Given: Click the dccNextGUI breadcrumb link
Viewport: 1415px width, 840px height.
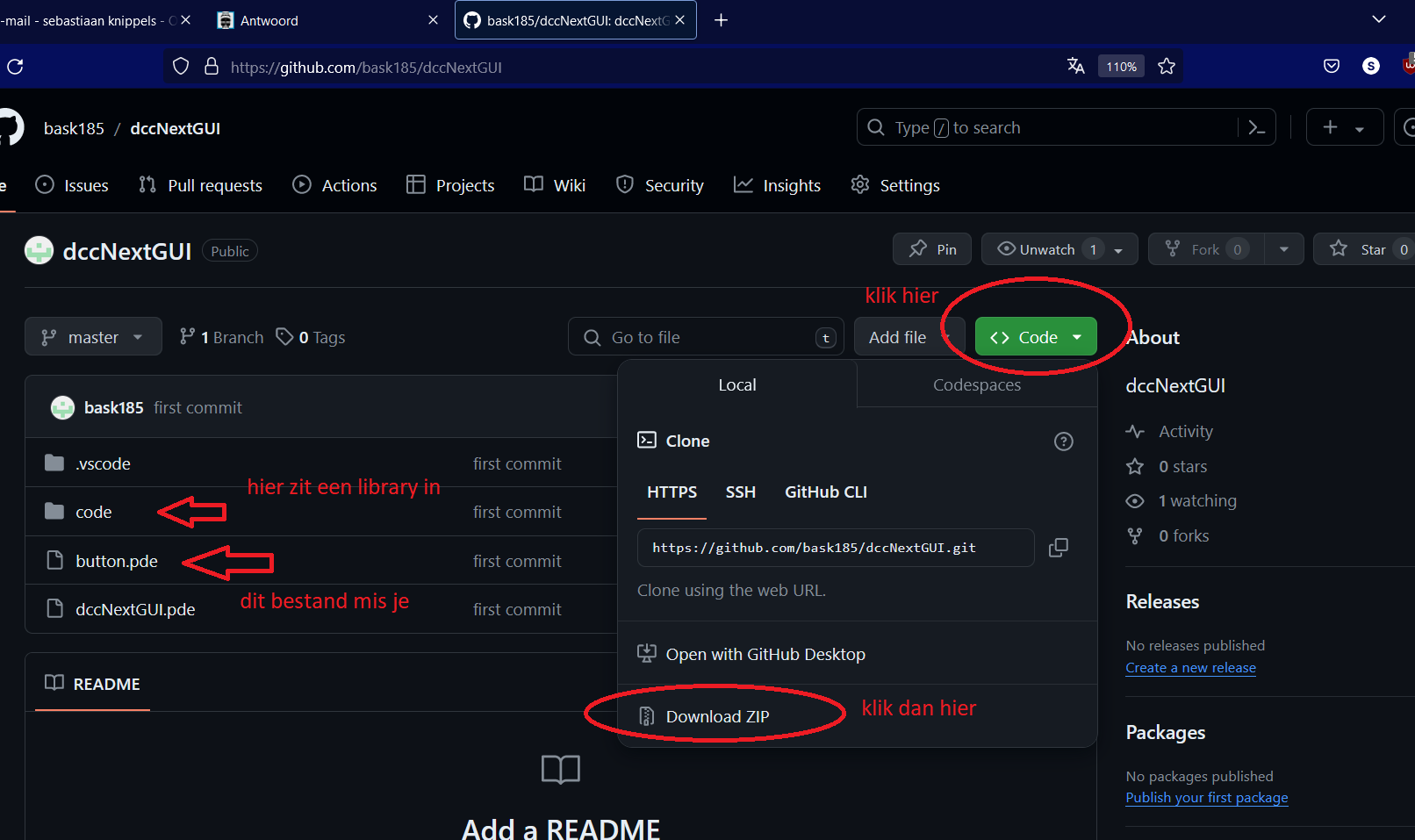Looking at the screenshot, I should (x=175, y=128).
